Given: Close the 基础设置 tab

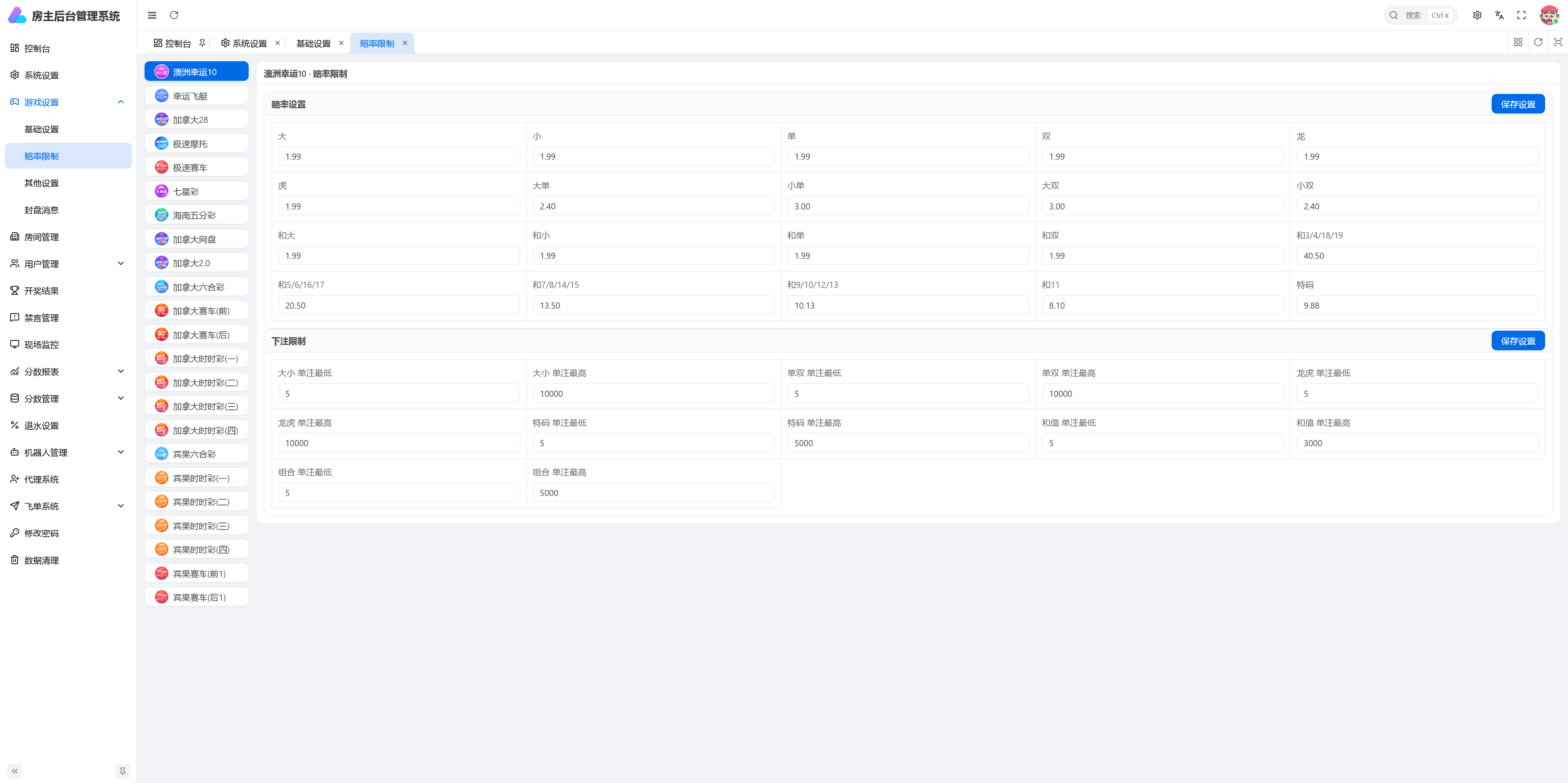Looking at the screenshot, I should point(341,43).
